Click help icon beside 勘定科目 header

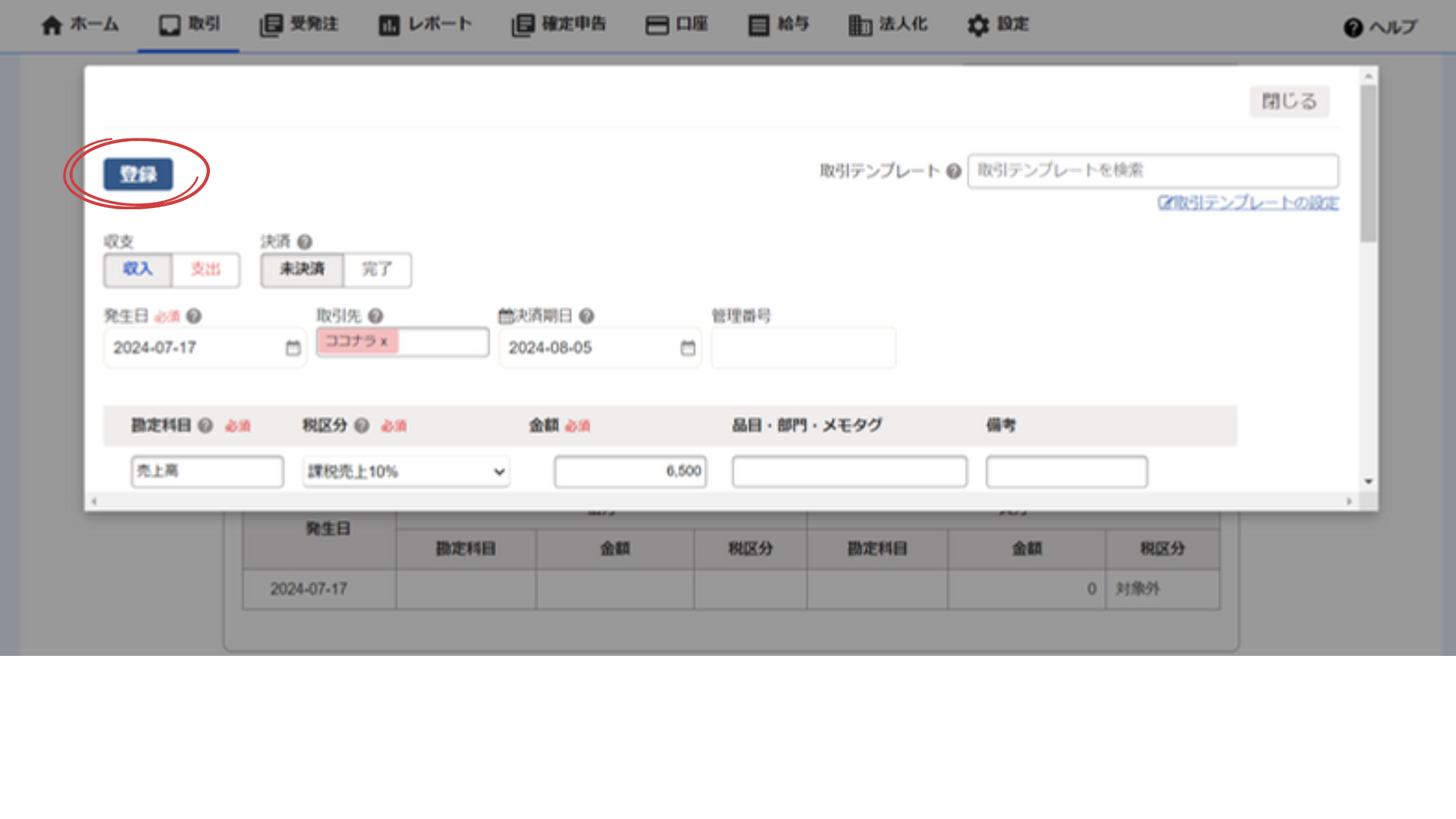pos(205,426)
